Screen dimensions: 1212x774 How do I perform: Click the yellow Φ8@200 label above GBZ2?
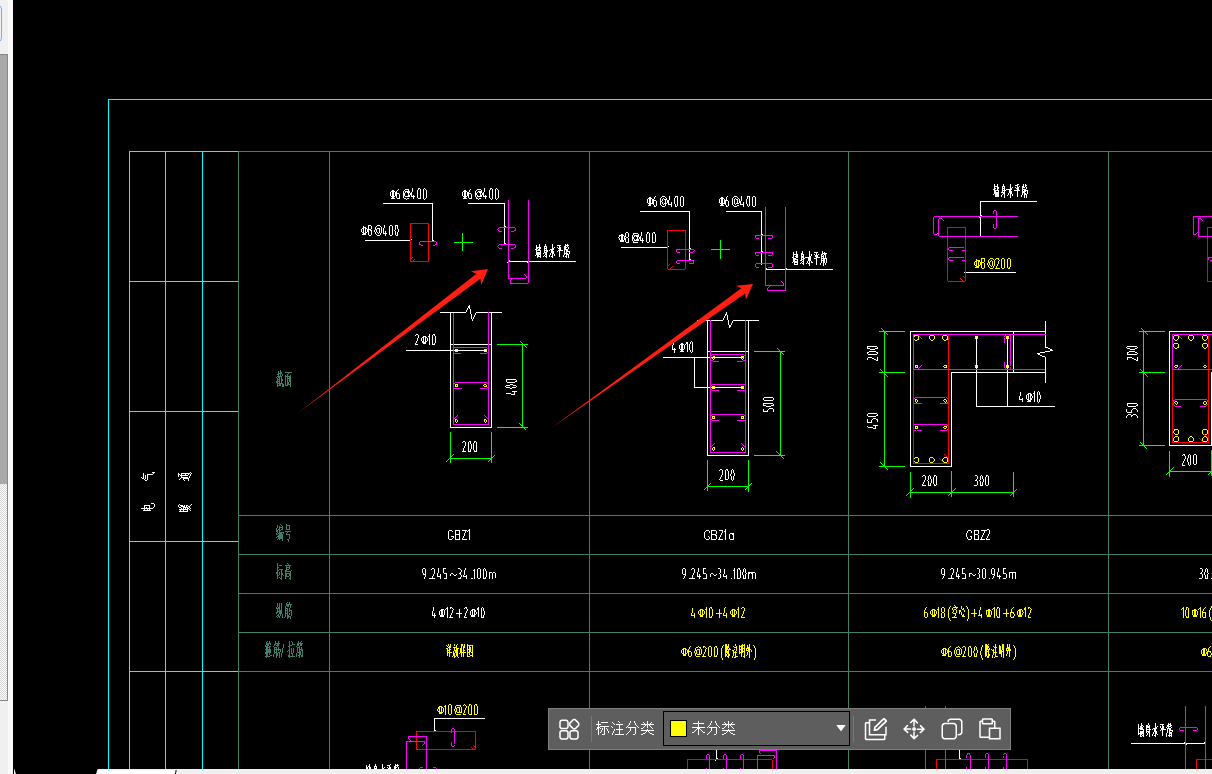pos(992,264)
